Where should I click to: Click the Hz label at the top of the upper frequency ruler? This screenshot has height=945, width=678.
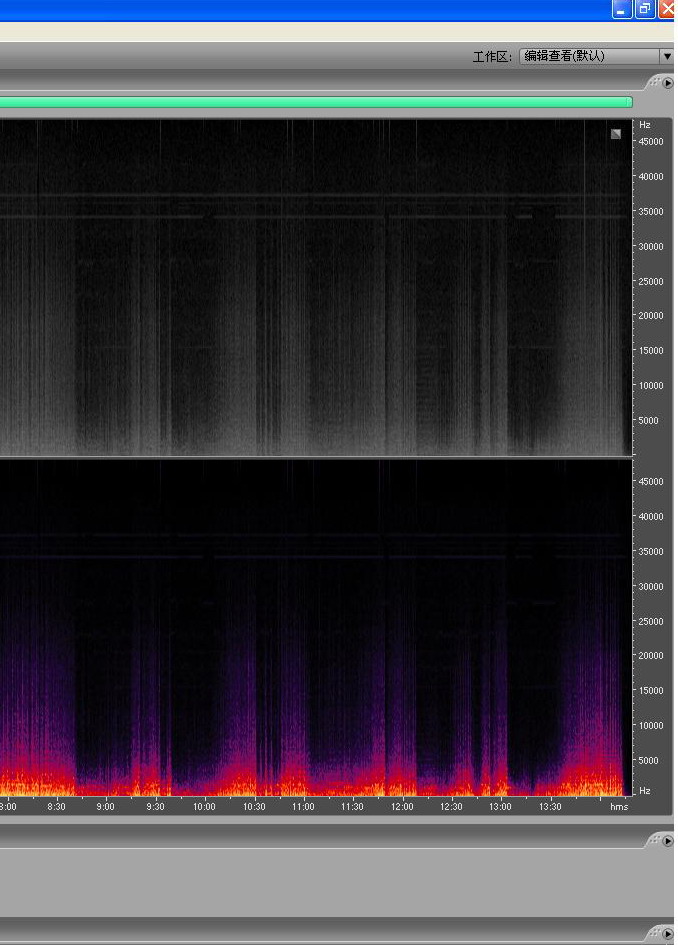(645, 125)
